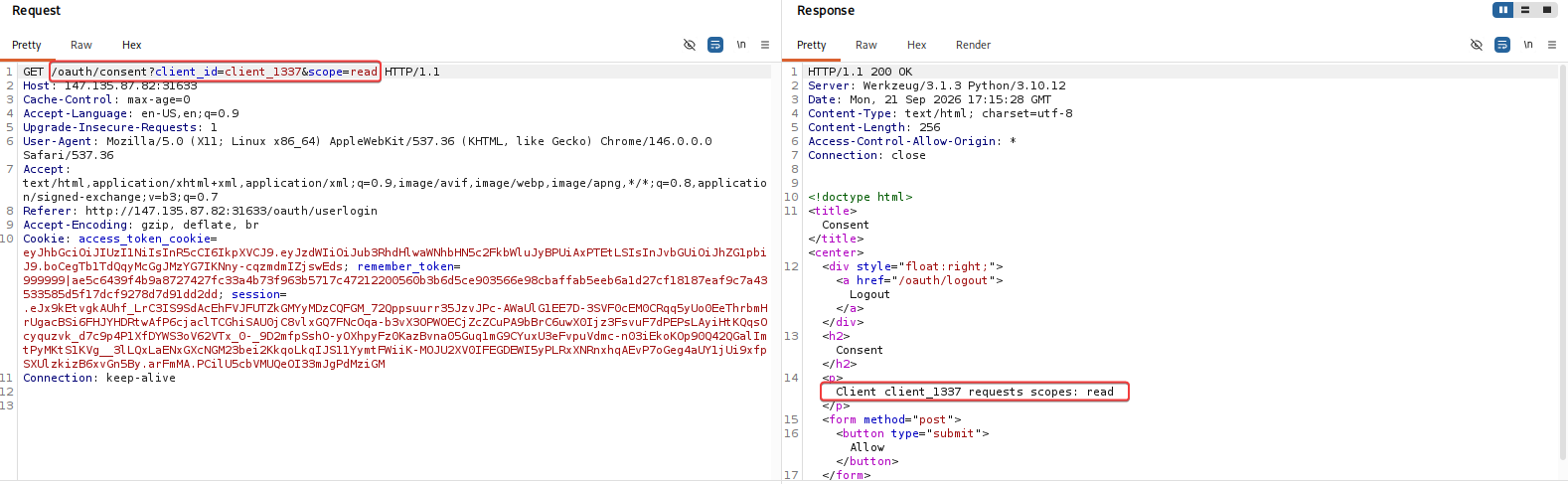Open Response panel hamburger options menu

coord(1552,45)
